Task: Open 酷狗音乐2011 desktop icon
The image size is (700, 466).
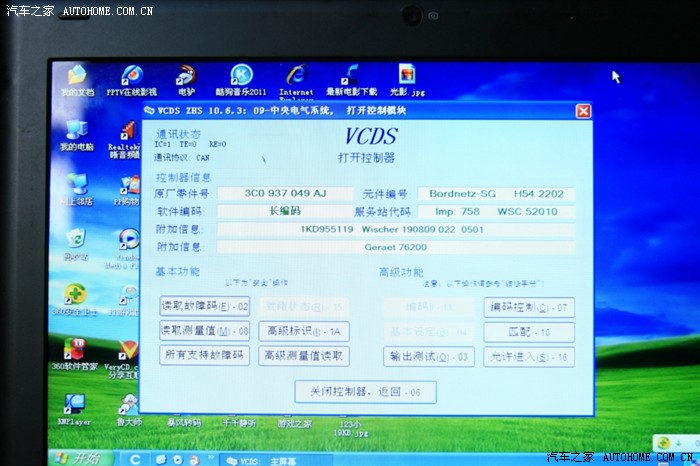Action: 241,81
